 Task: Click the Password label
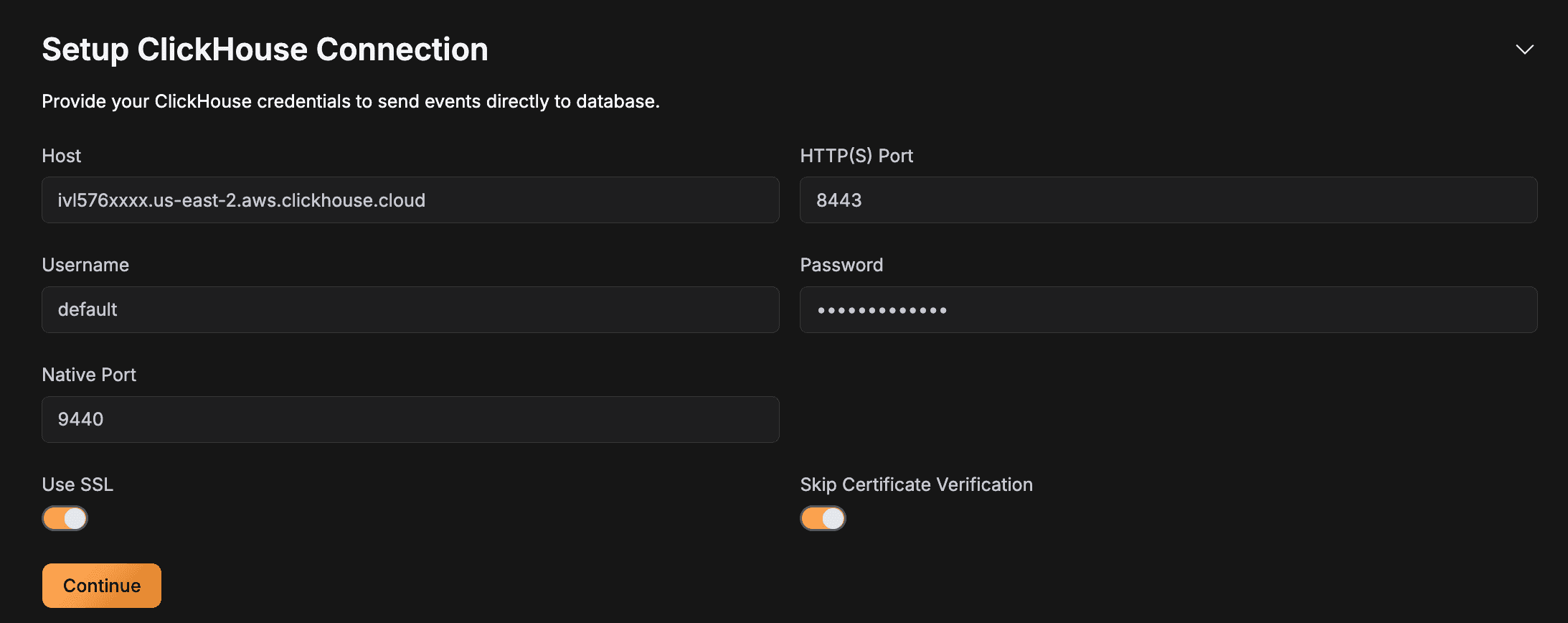tap(841, 265)
